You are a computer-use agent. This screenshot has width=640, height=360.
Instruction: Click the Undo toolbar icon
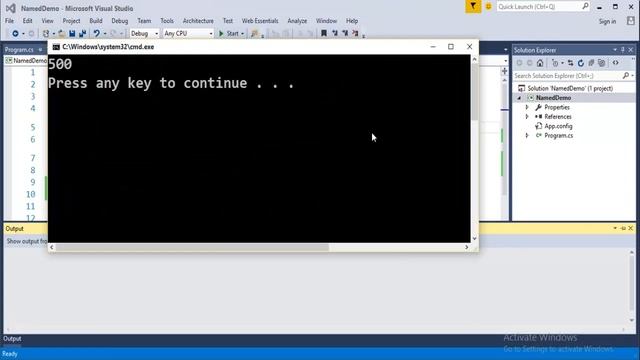(x=96, y=33)
